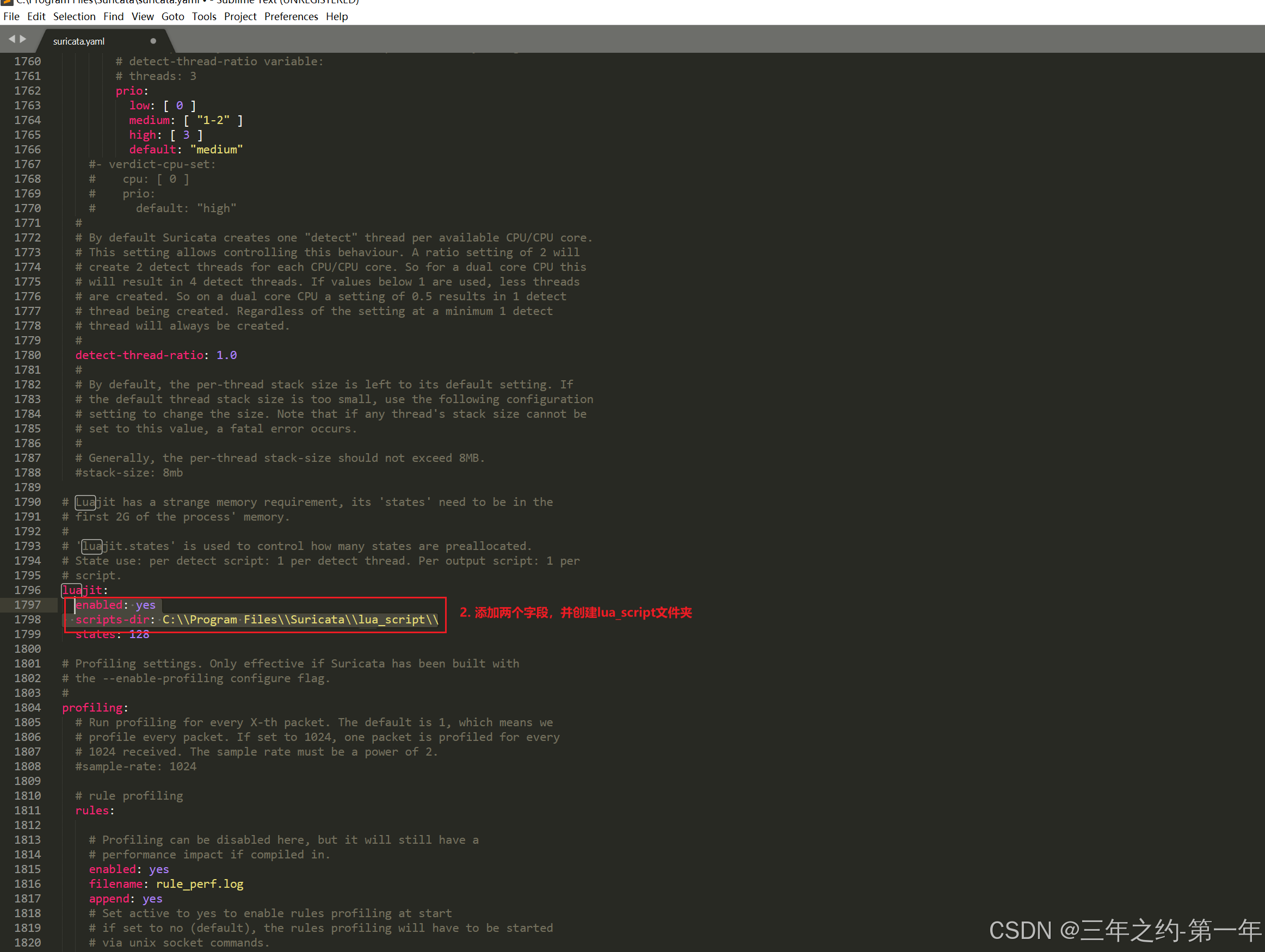Click the Sublime Text app icon in the title bar
The image size is (1265, 952).
coord(7,2)
